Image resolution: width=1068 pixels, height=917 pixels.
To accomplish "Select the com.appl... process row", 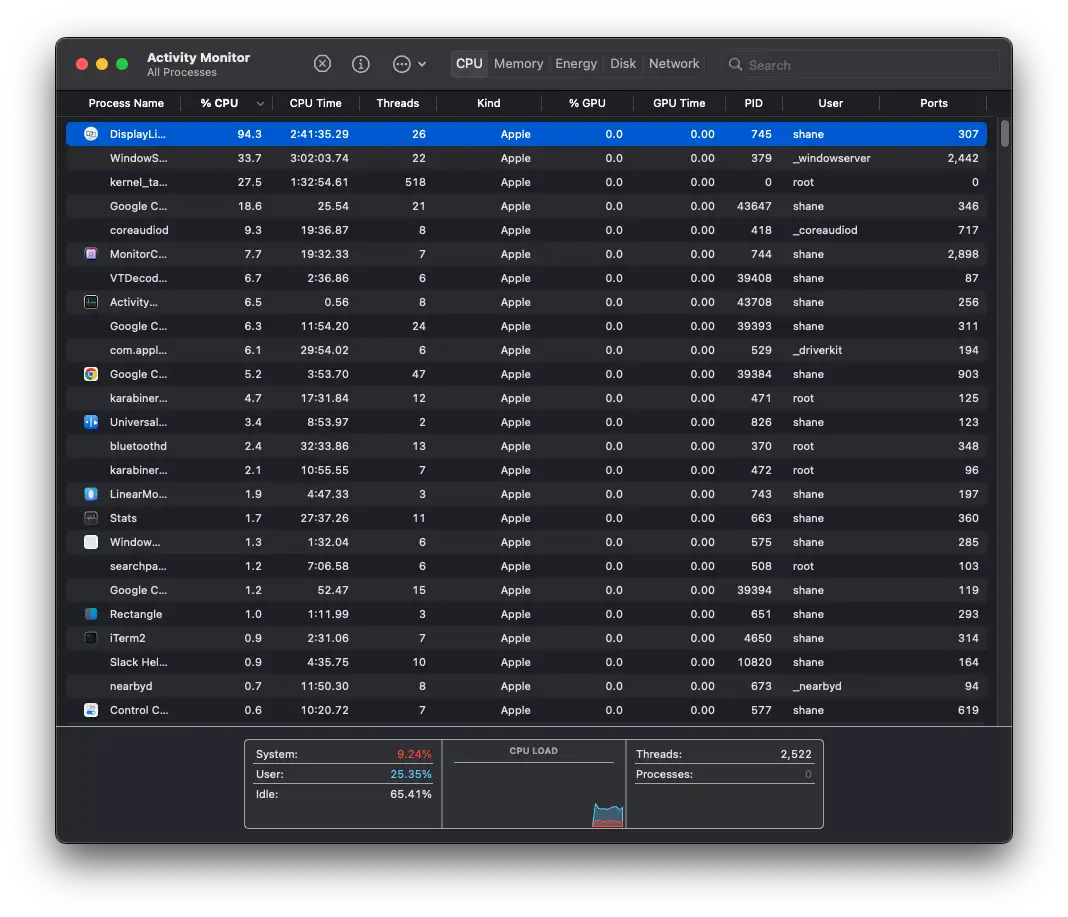I will coord(526,350).
